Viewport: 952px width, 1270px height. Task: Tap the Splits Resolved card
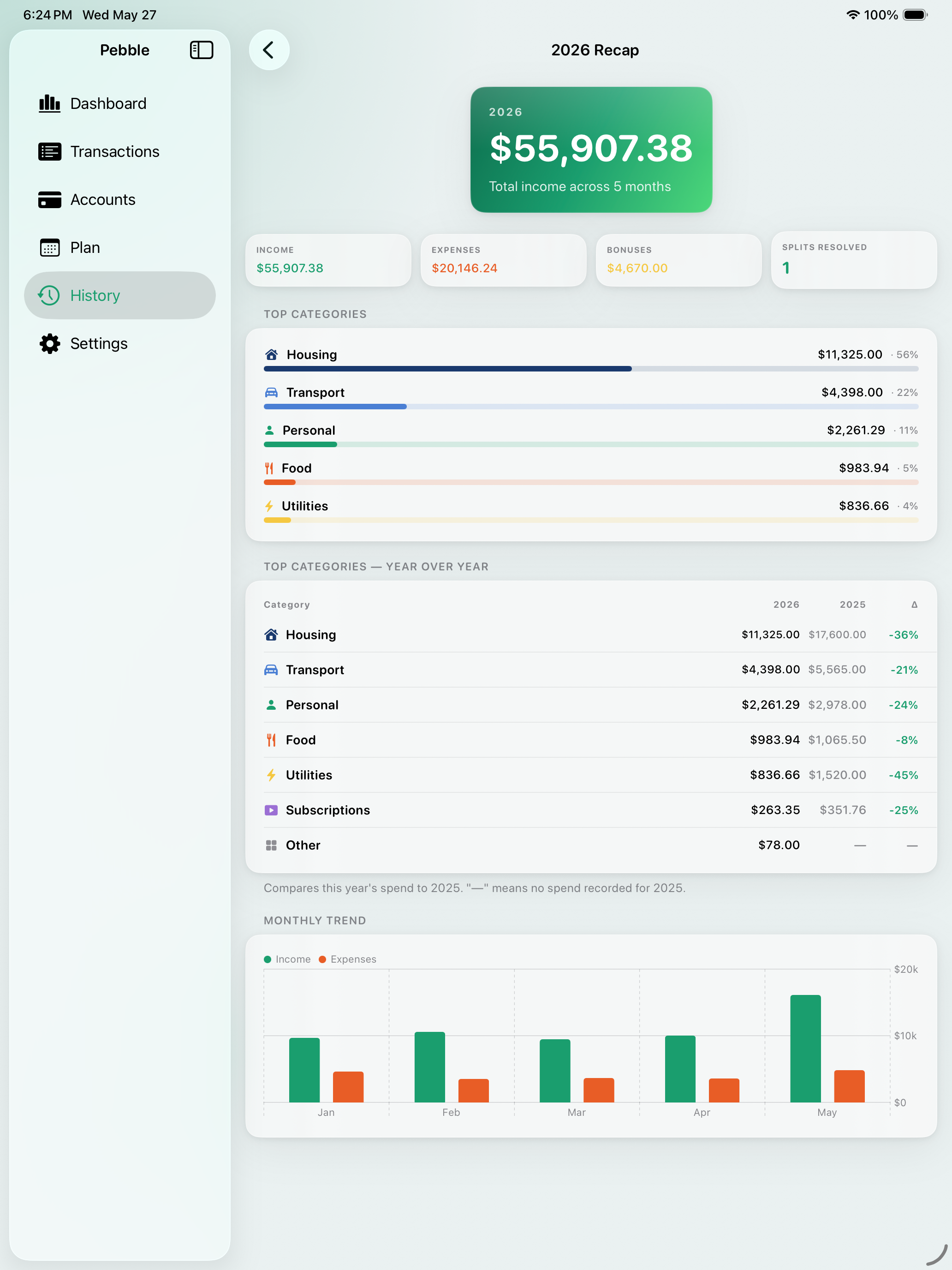(x=854, y=260)
